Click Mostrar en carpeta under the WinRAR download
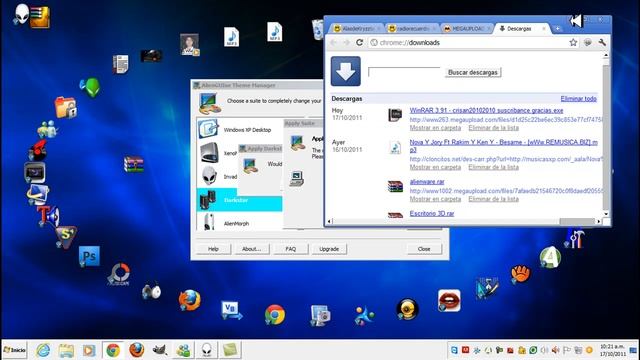Viewport: 640px width, 360px height. click(x=435, y=128)
